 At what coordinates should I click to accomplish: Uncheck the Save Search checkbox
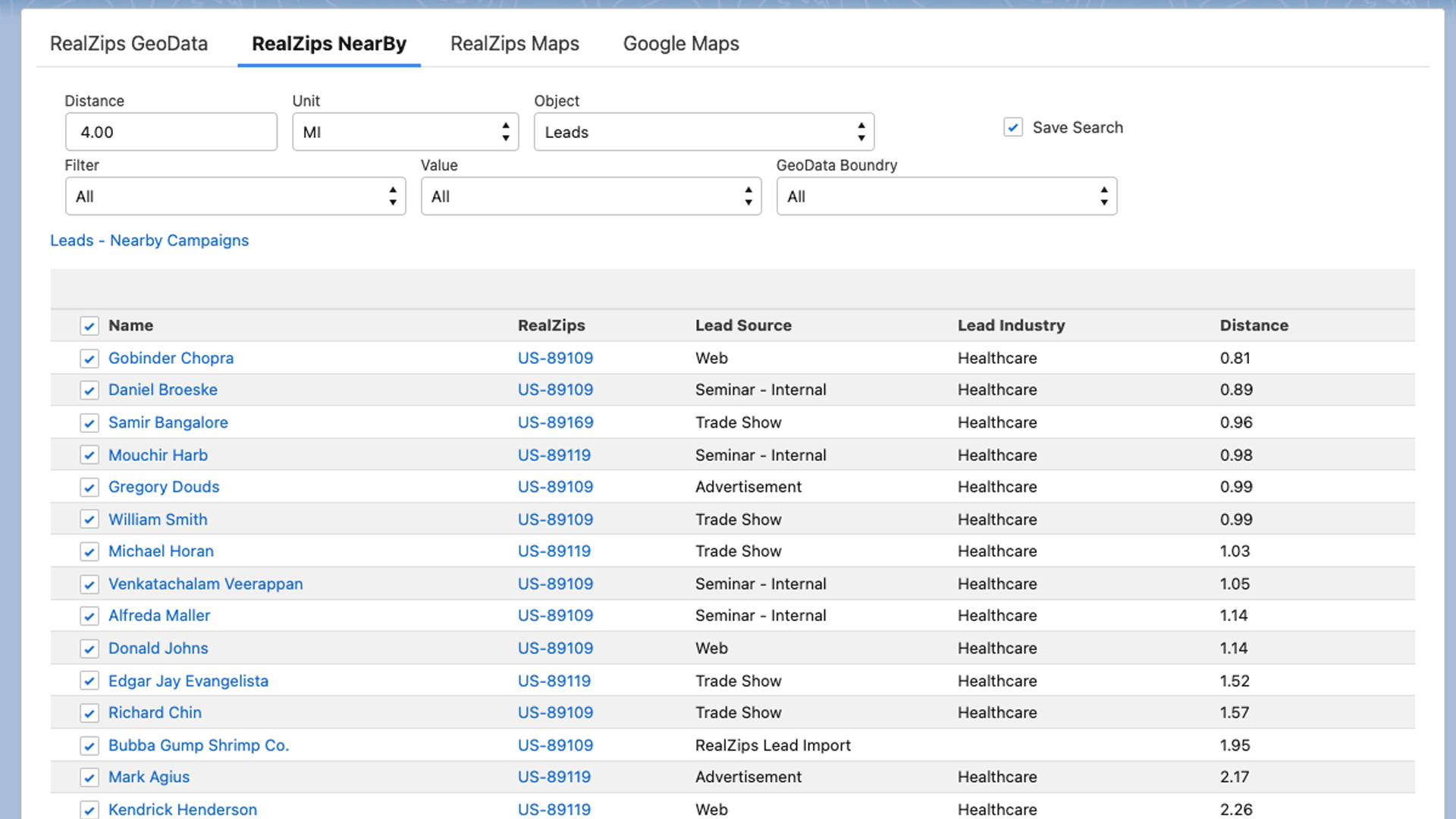[x=1013, y=127]
